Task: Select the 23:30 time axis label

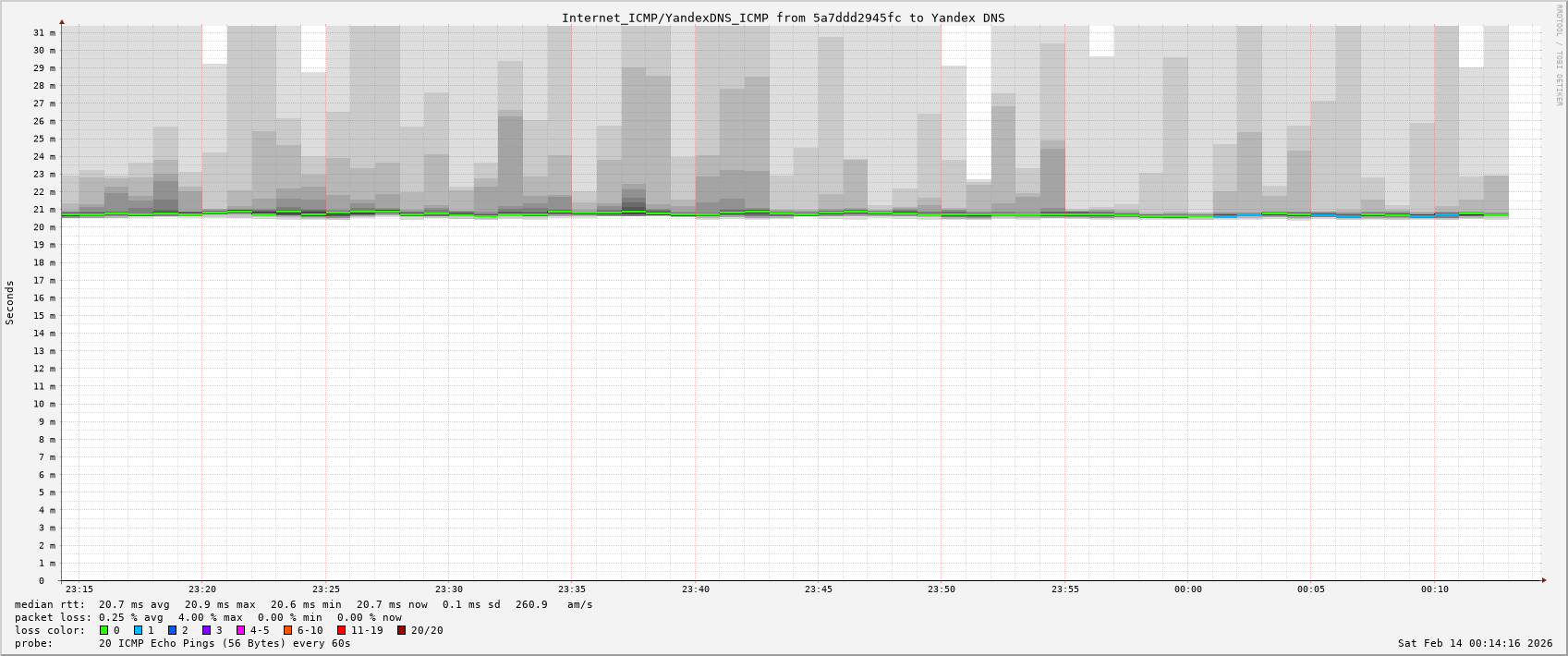Action: pos(449,589)
